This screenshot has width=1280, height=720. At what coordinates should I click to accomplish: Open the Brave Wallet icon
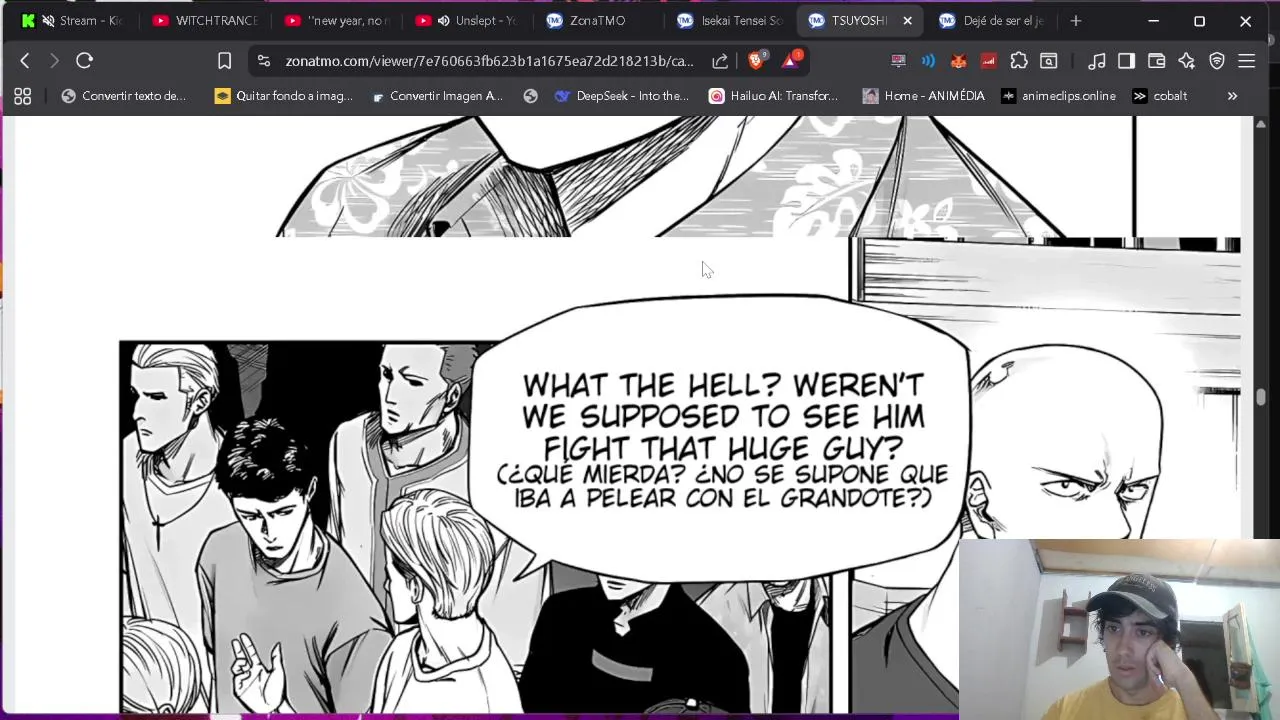coord(1156,61)
